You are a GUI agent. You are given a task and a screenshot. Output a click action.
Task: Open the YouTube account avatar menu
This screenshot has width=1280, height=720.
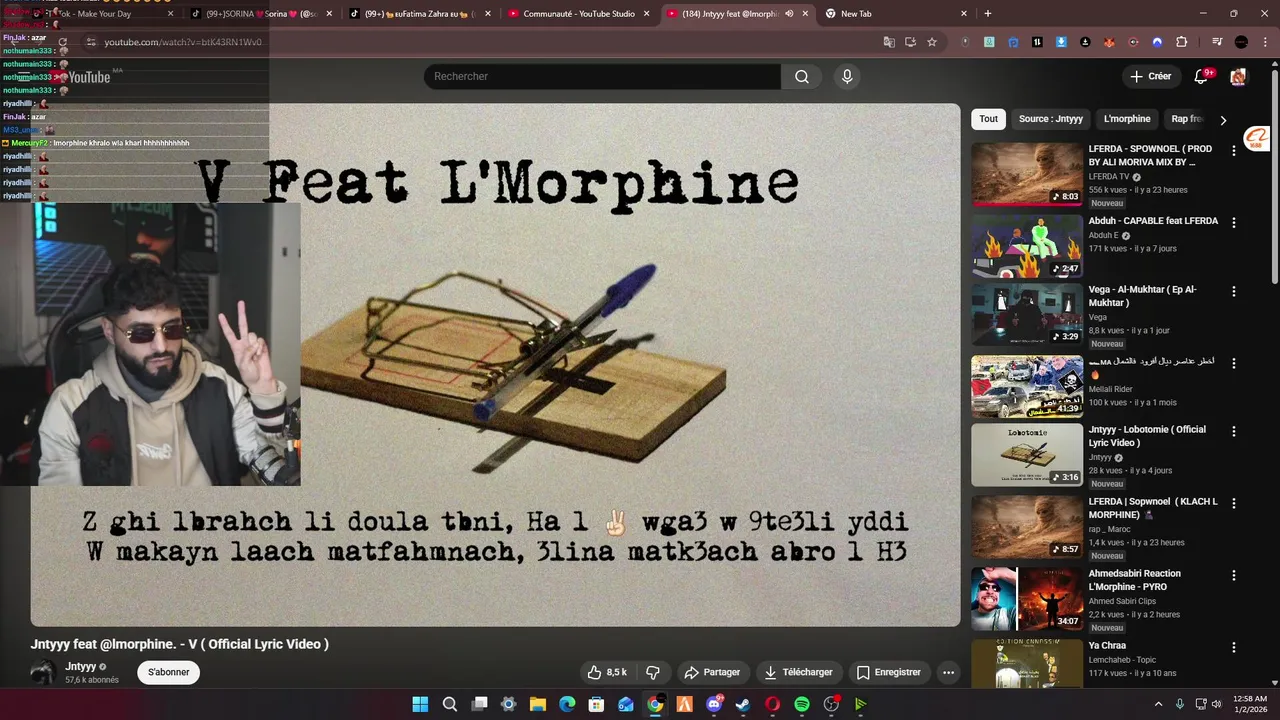point(1238,77)
